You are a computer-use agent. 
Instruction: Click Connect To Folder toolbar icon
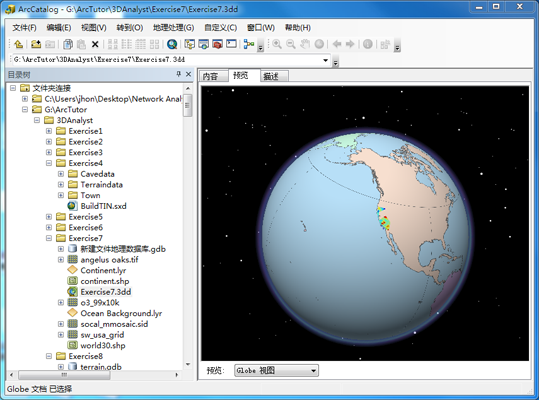pos(36,44)
